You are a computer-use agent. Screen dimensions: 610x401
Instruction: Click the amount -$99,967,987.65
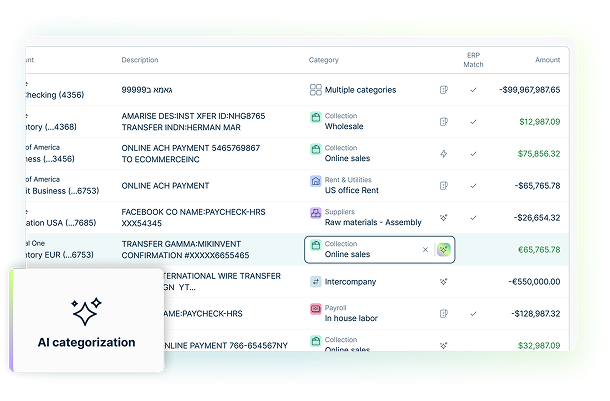(529, 90)
